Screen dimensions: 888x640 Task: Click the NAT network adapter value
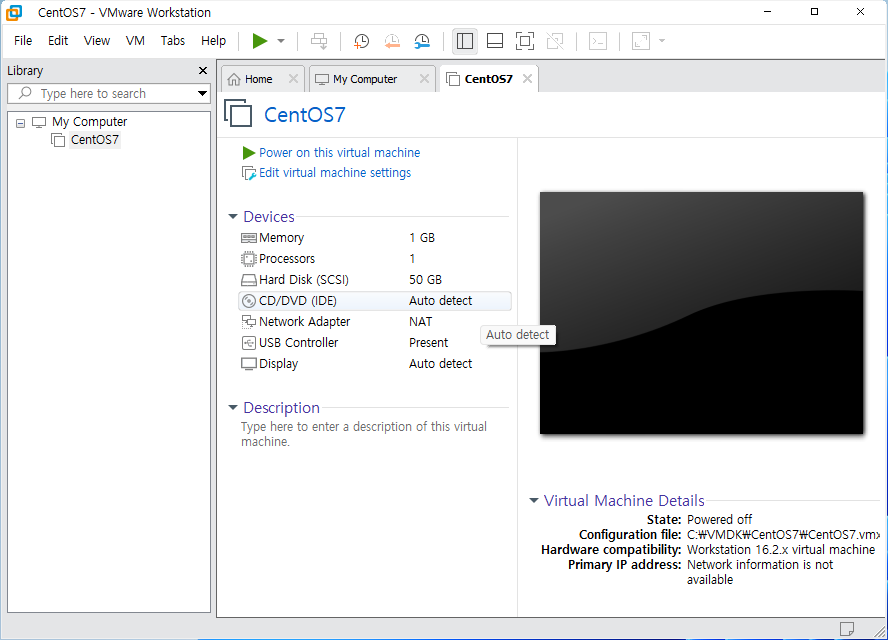tap(420, 322)
